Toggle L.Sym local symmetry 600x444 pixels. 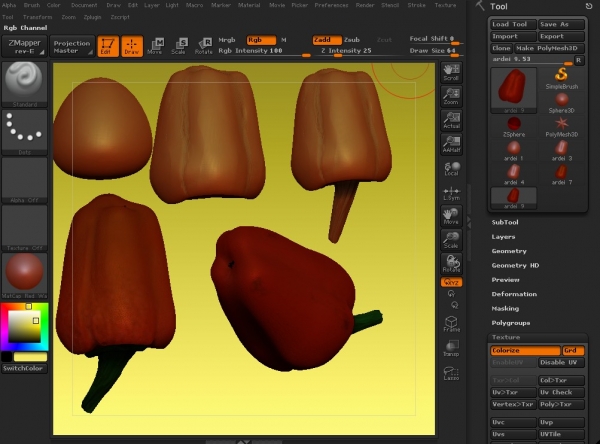(x=452, y=193)
